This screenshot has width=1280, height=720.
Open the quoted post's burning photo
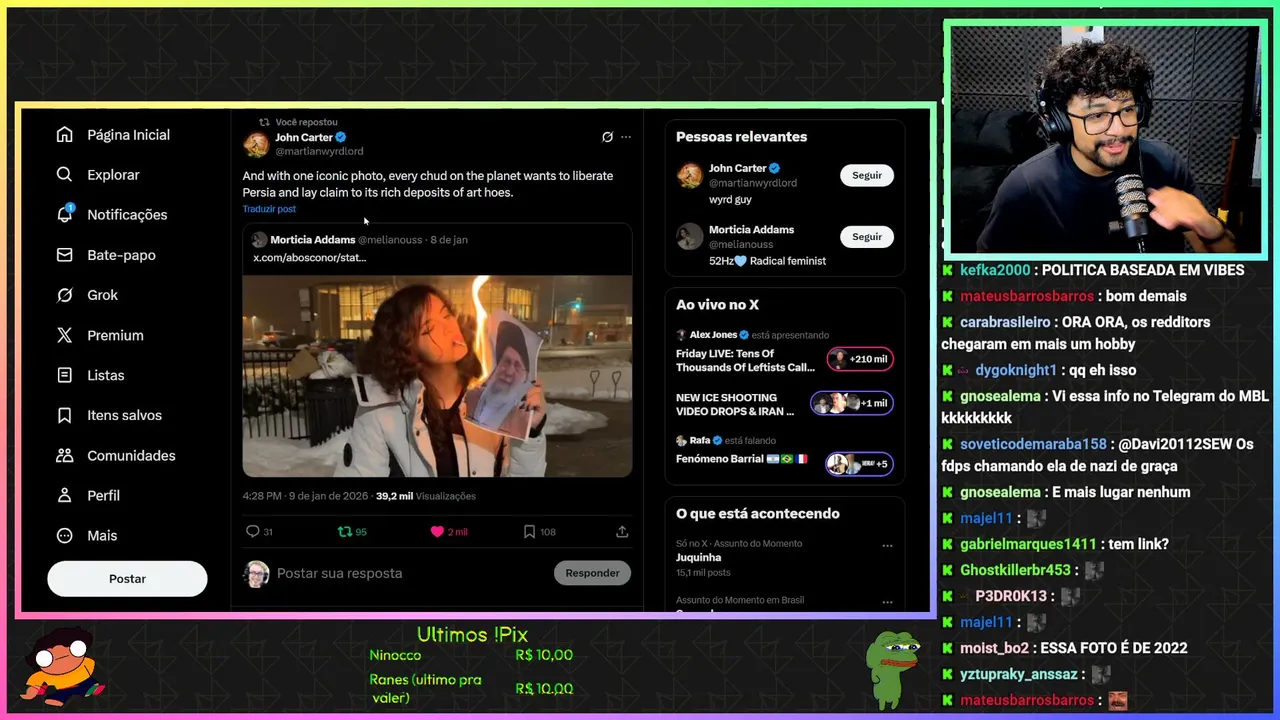click(437, 376)
